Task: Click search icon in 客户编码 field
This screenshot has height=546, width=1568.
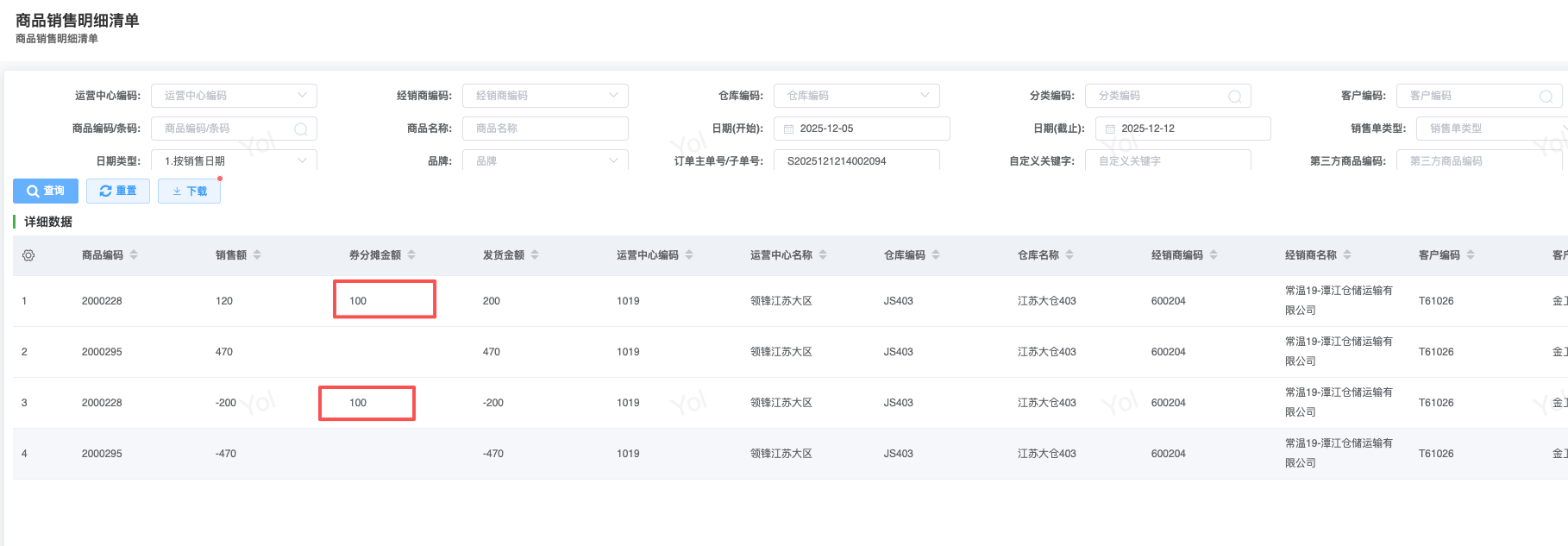Action: coord(1546,97)
